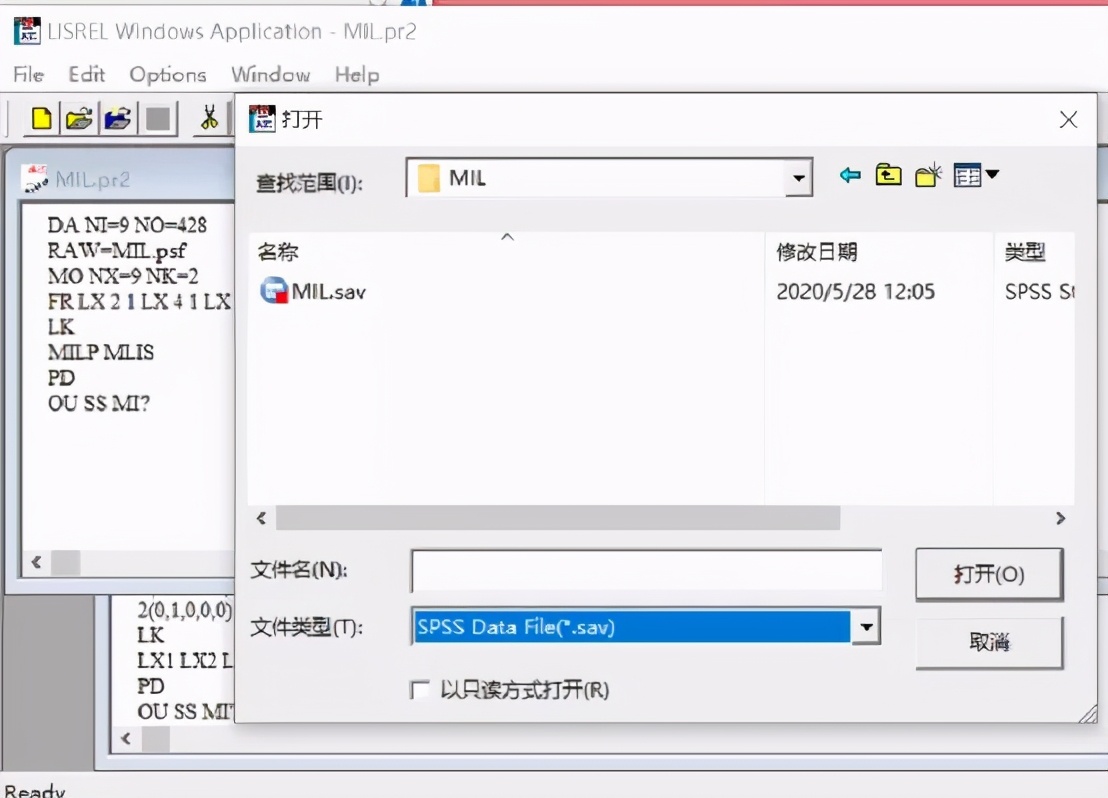Viewport: 1108px width, 798px height.
Task: Expand the view options arrow next to grid icon
Action: coord(989,174)
